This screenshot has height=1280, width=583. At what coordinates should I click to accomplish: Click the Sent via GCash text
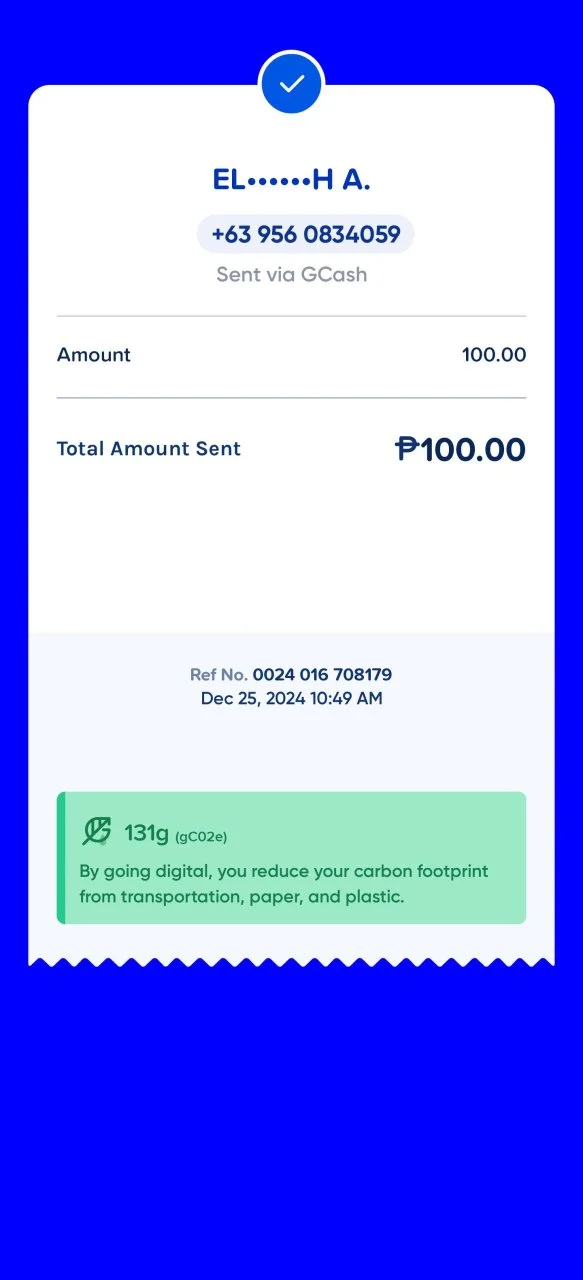tap(291, 274)
